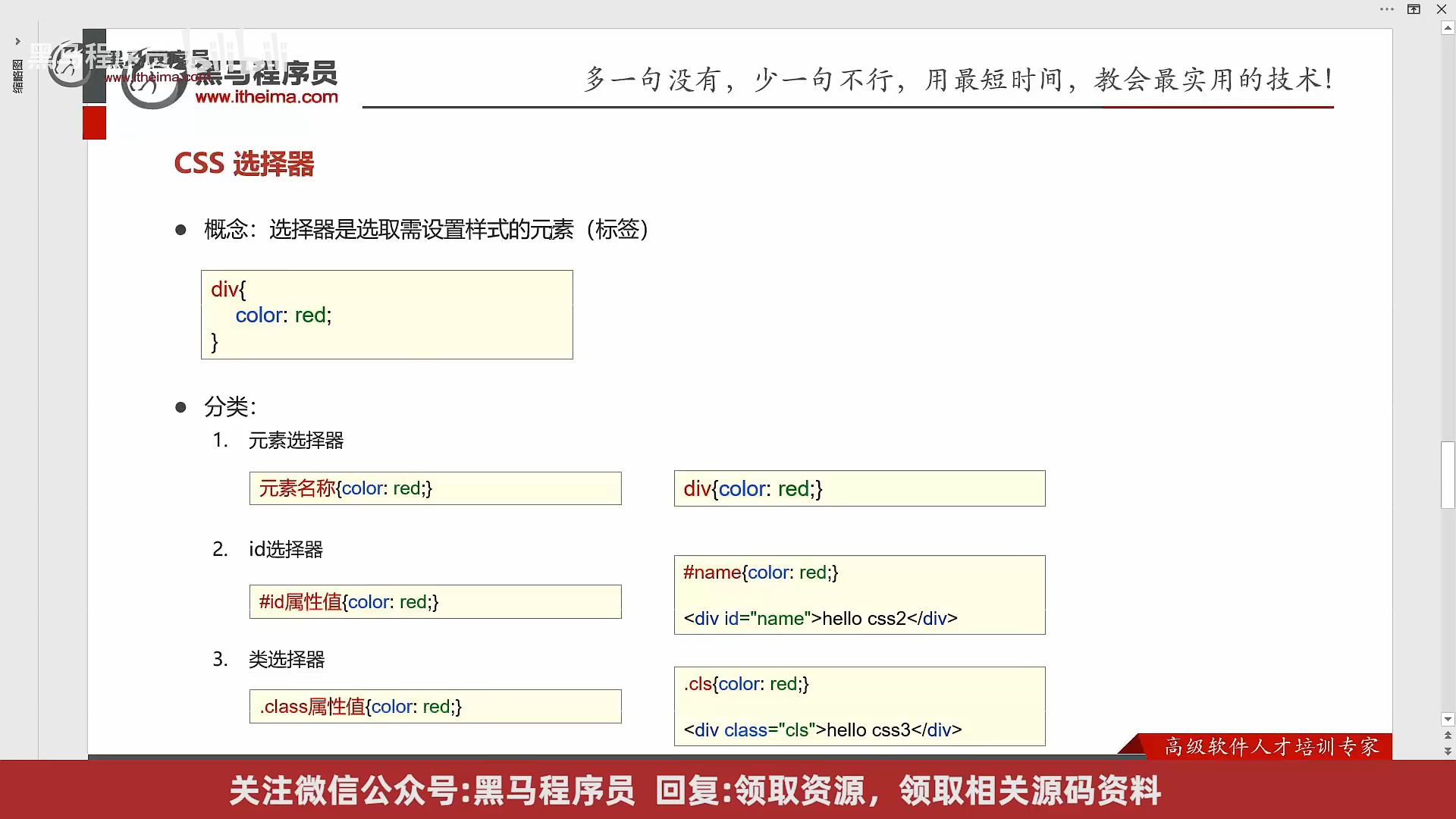Screen dimensions: 1456x819
Task: Select the div{color: red;} concept code box
Action: click(387, 315)
